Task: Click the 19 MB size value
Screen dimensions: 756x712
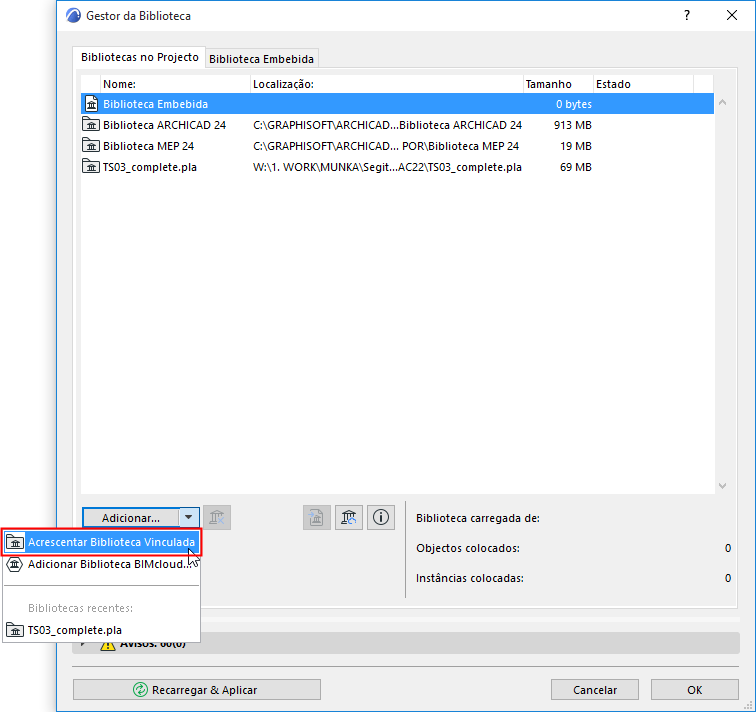Action: (576, 146)
